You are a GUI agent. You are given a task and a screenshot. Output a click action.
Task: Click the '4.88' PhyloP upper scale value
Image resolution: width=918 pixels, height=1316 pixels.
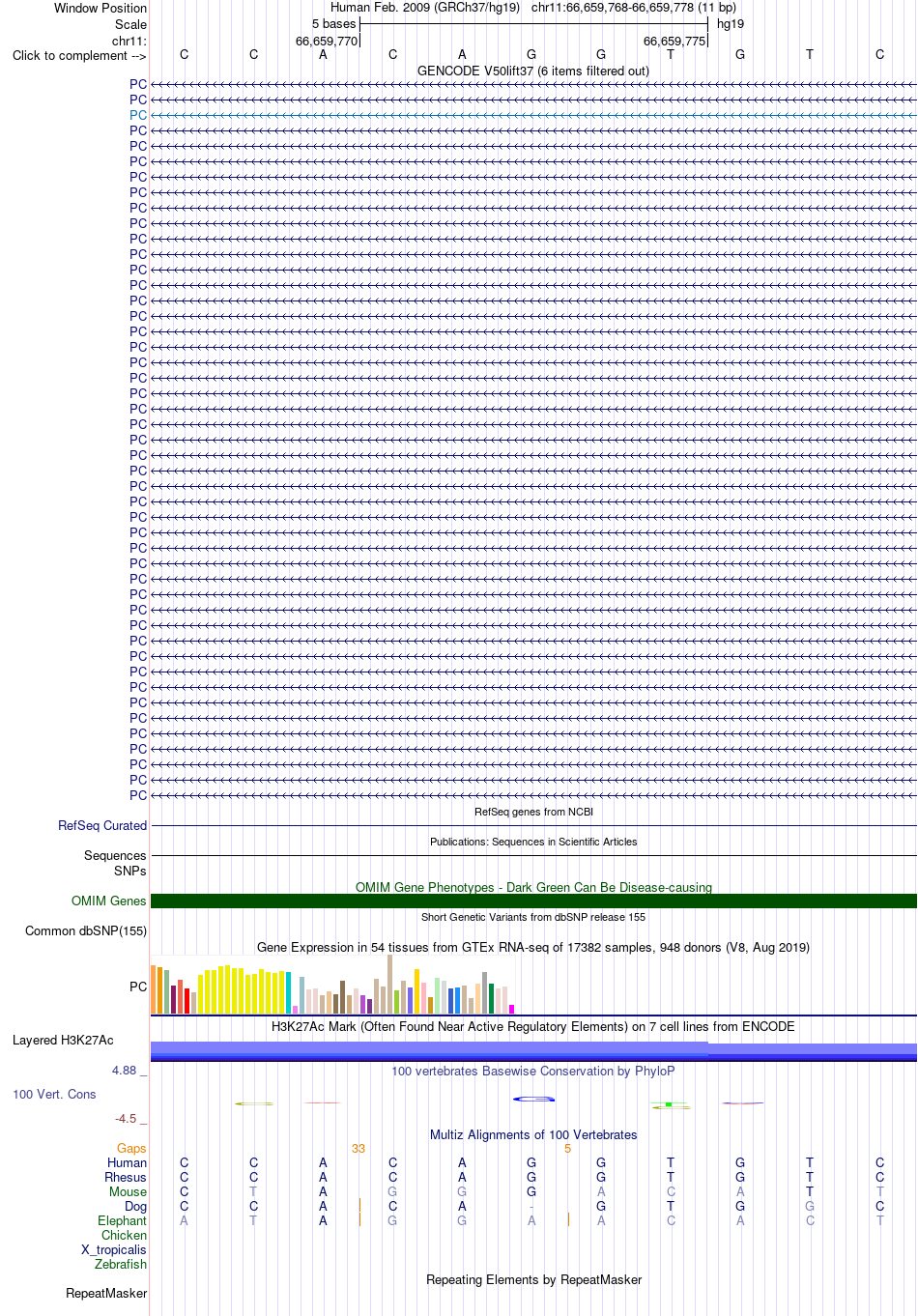point(124,1070)
